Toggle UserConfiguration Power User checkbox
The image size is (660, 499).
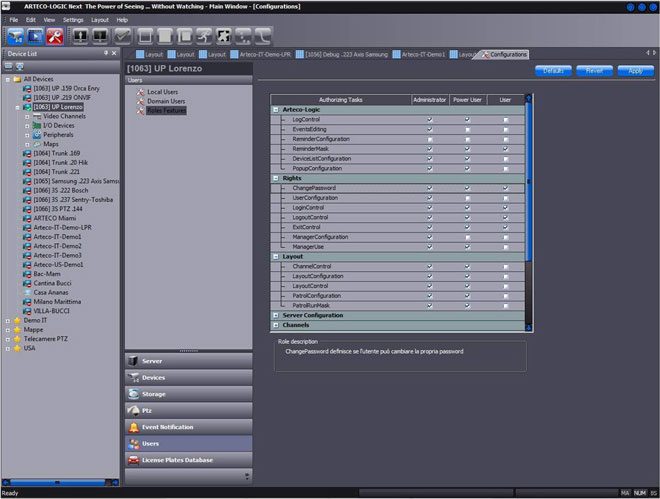468,198
